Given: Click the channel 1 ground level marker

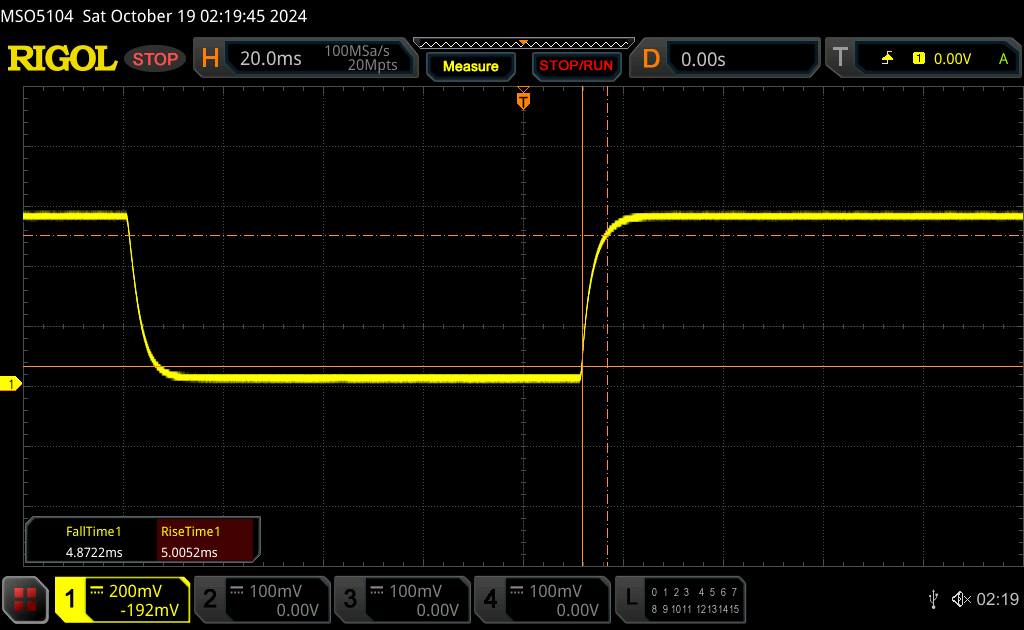Looking at the screenshot, I should [12, 384].
